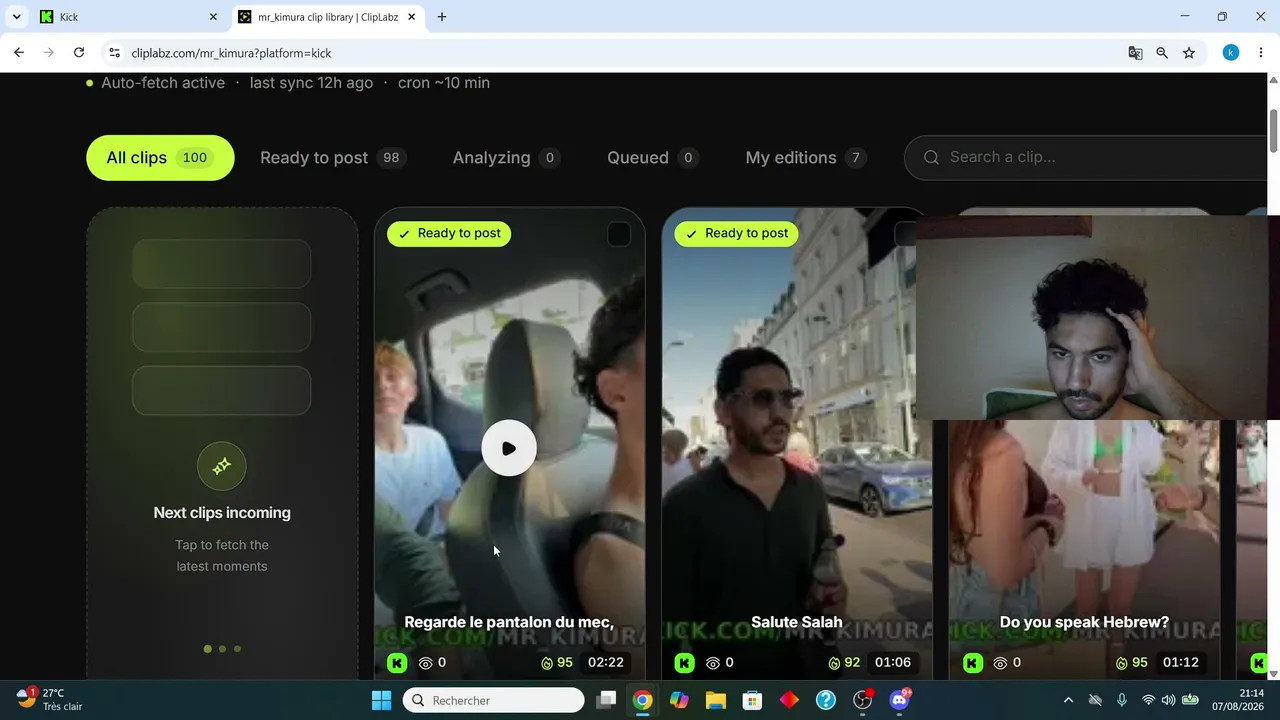Click the address bar URL
Image resolution: width=1280 pixels, height=720 pixels.
pos(231,53)
